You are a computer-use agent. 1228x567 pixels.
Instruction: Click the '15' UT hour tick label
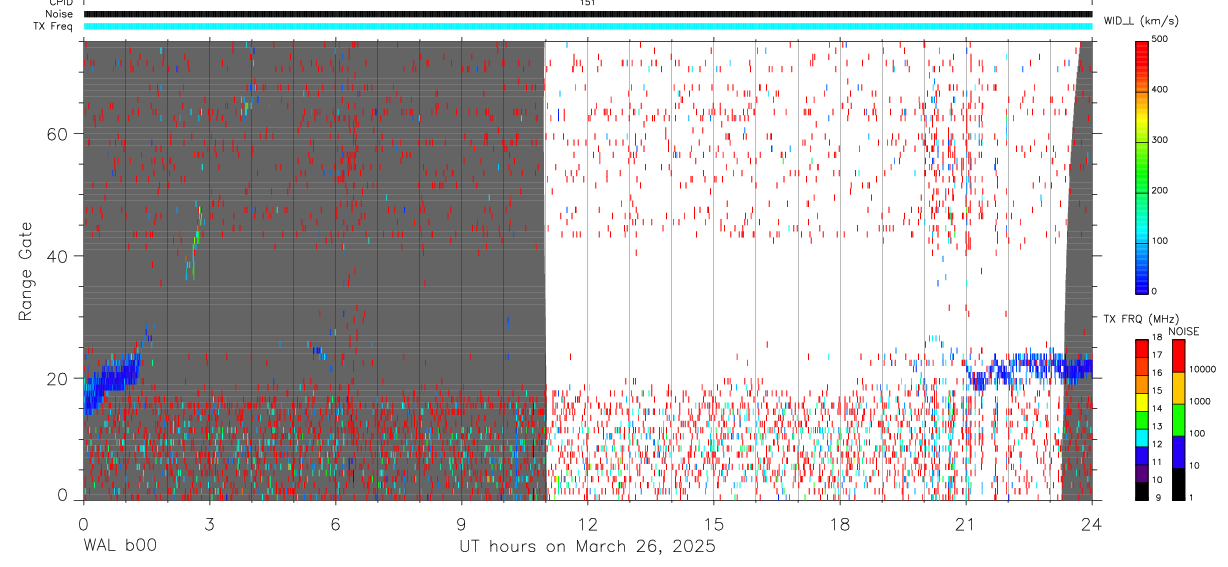tap(714, 524)
